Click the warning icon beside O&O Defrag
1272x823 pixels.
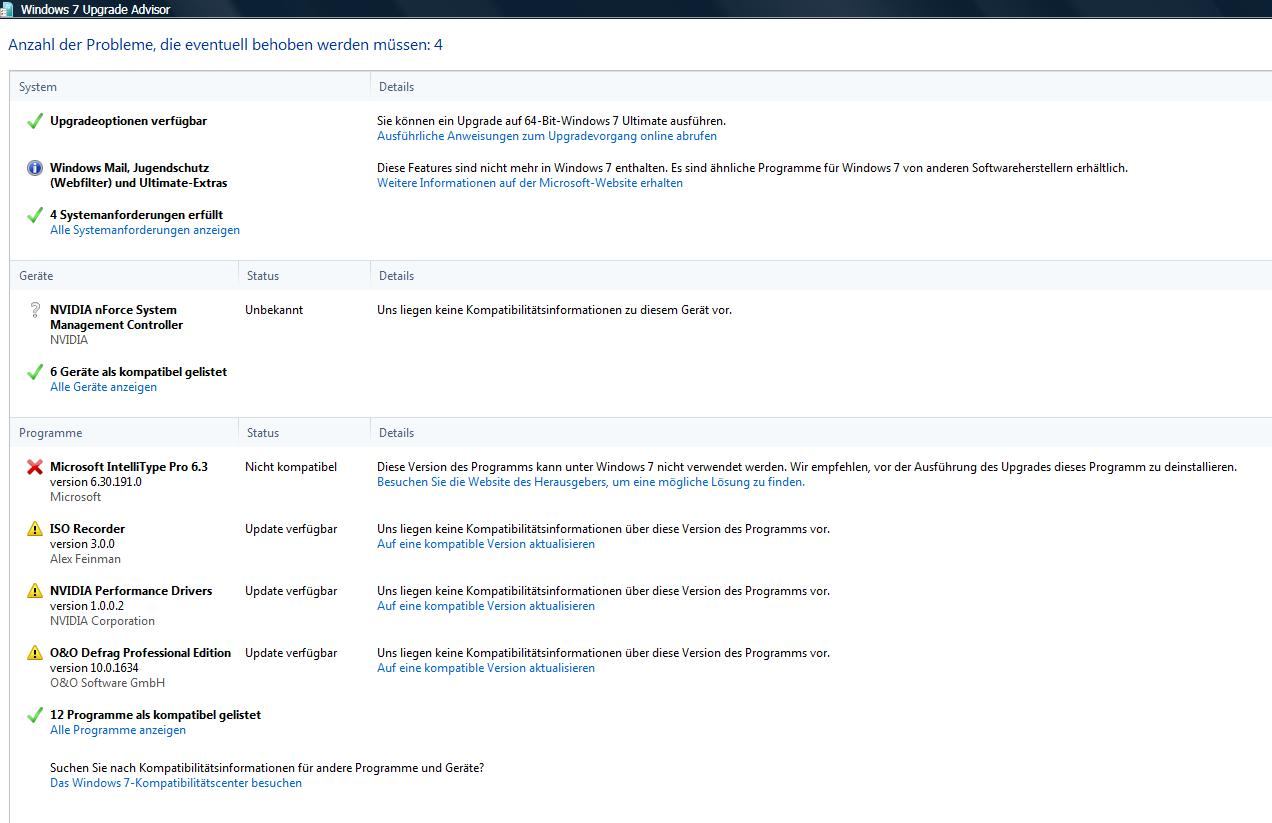(35, 653)
